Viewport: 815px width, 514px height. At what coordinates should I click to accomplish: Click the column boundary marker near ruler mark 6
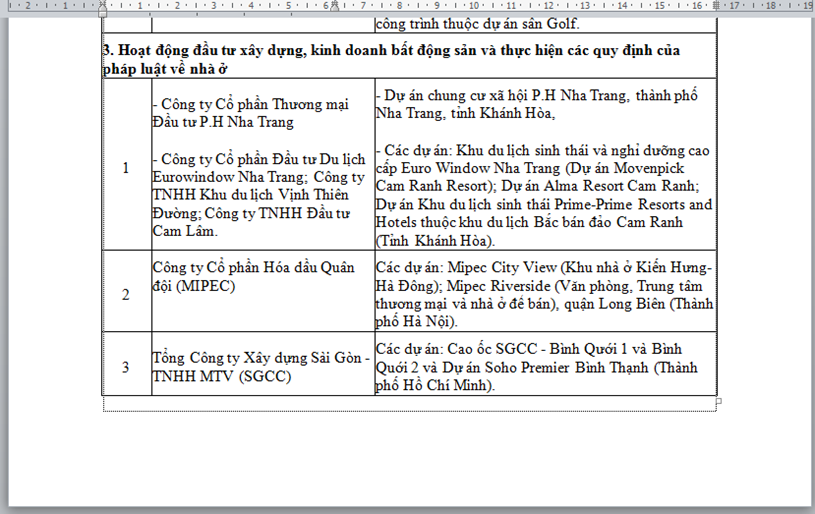point(335,6)
